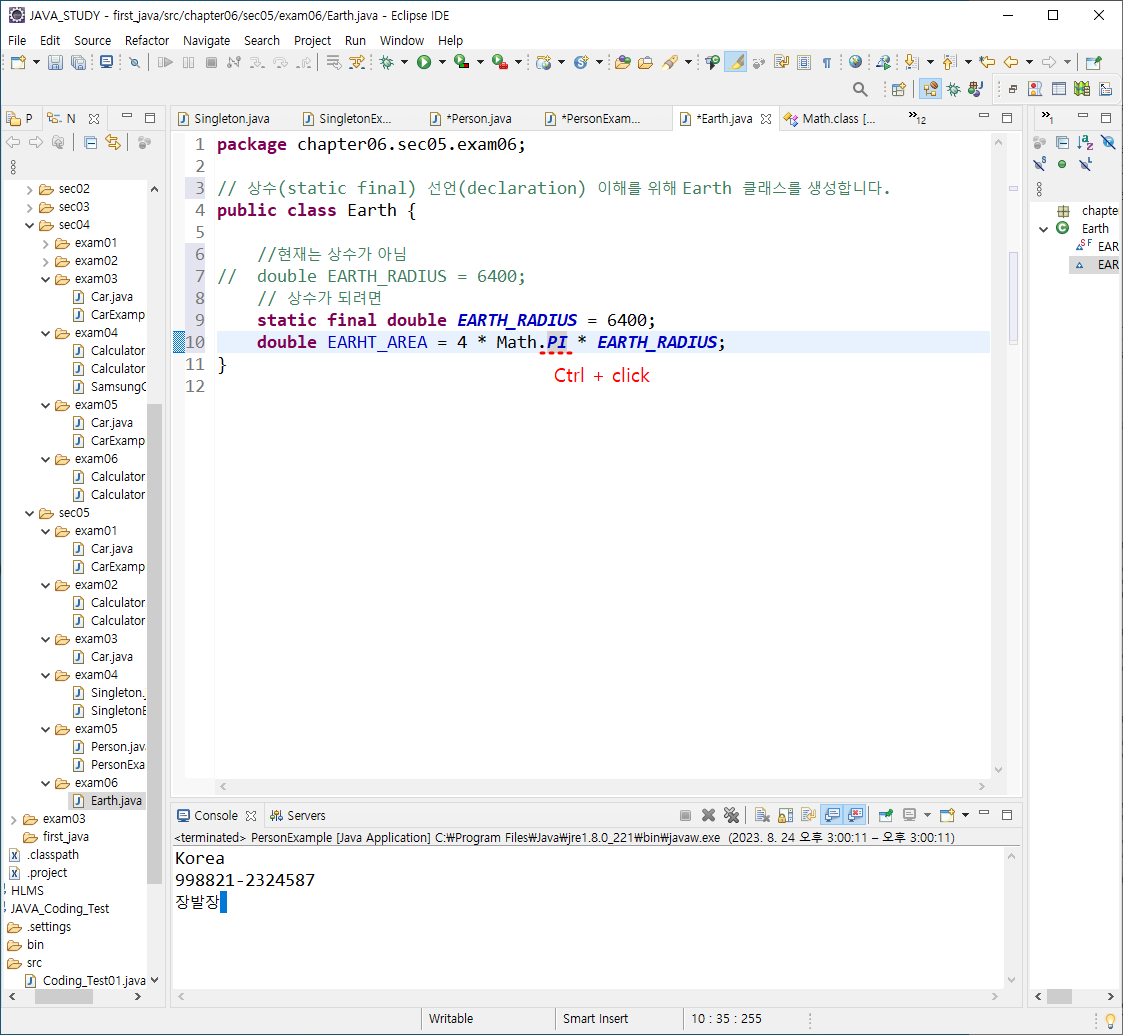This screenshot has height=1035, width=1123.
Task: Click the Last Edit Location arrow
Action: tap(988, 63)
